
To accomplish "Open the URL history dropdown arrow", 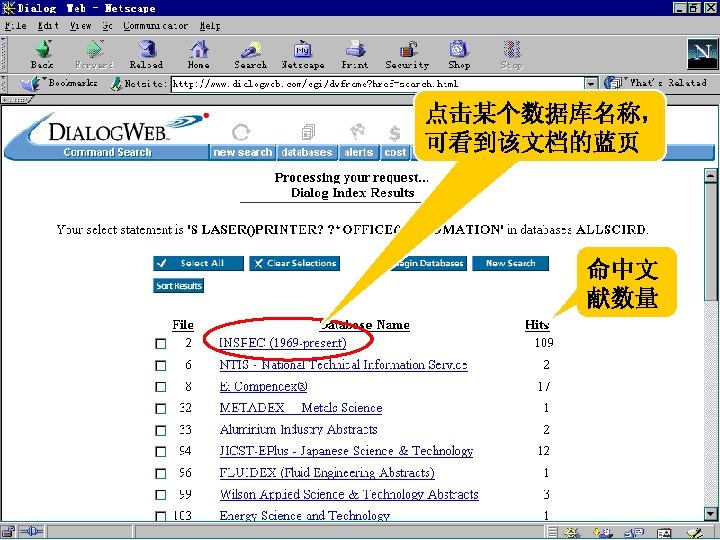I will 591,84.
